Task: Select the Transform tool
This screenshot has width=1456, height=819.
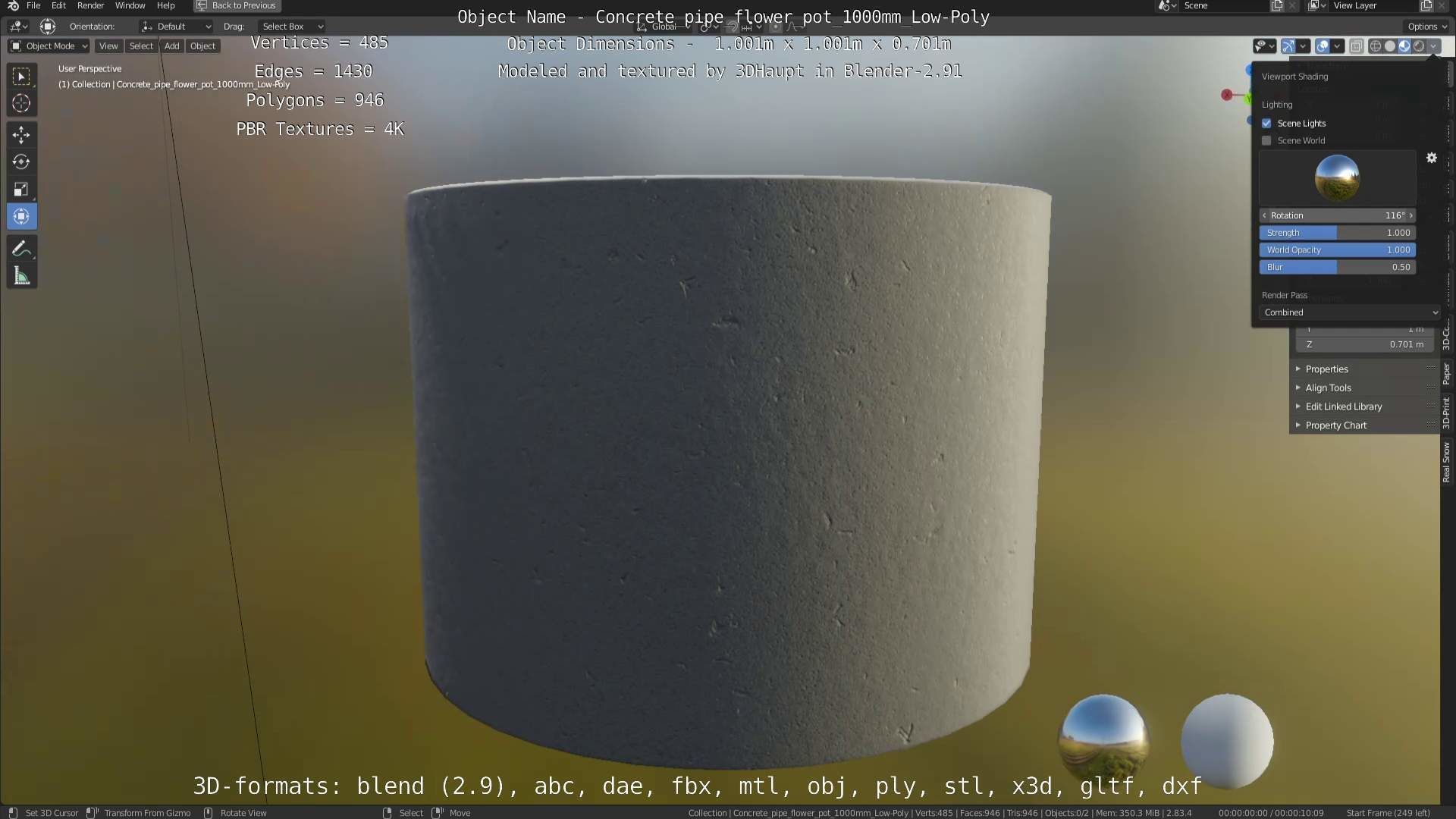Action: click(x=21, y=217)
